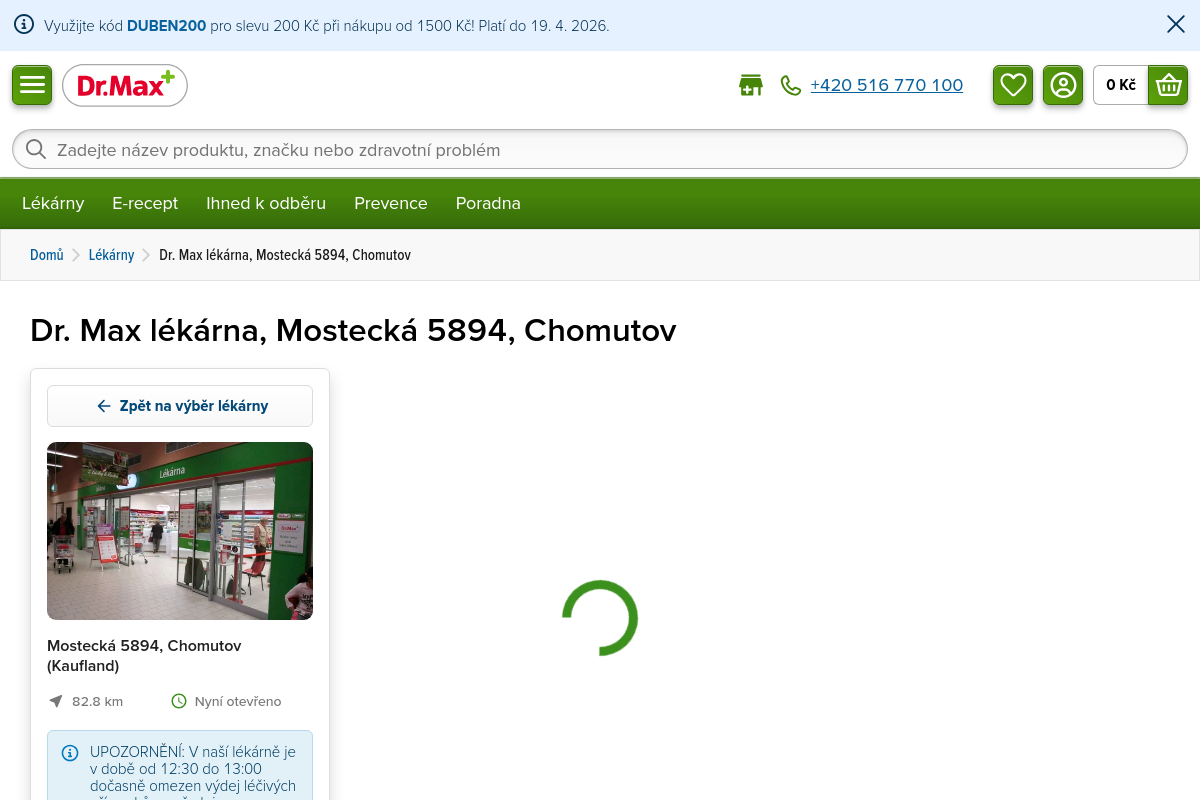Click the green phone icon
This screenshot has height=800, width=1200.
click(x=791, y=86)
